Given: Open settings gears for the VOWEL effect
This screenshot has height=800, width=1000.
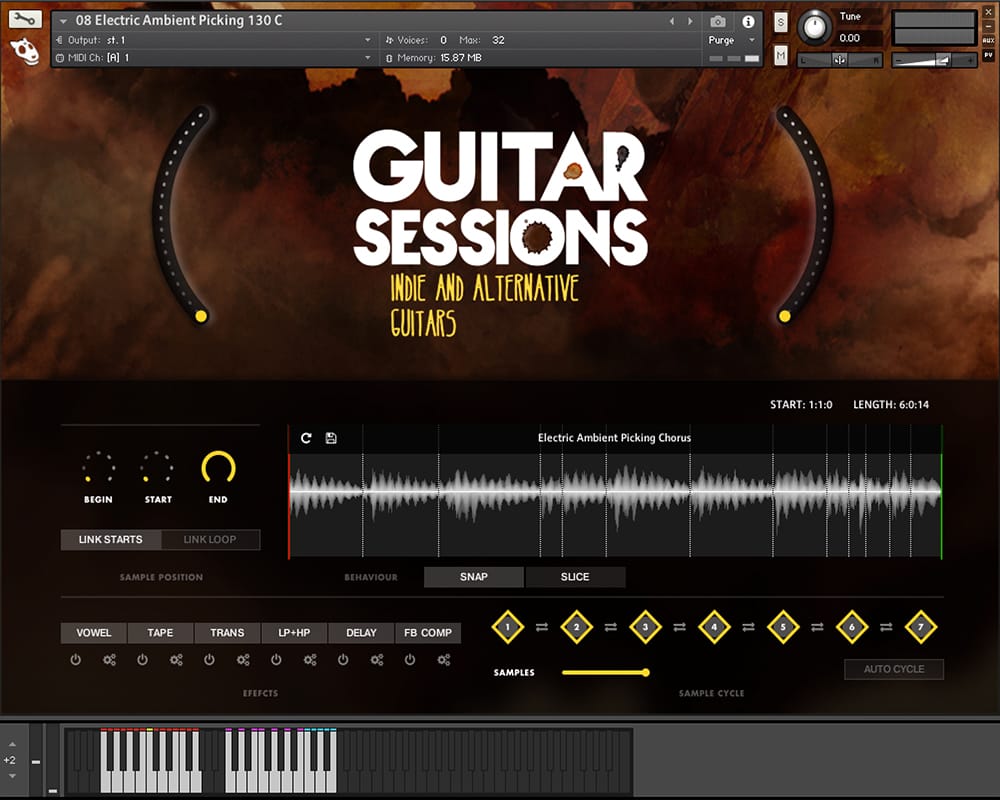Looking at the screenshot, I should 109,660.
